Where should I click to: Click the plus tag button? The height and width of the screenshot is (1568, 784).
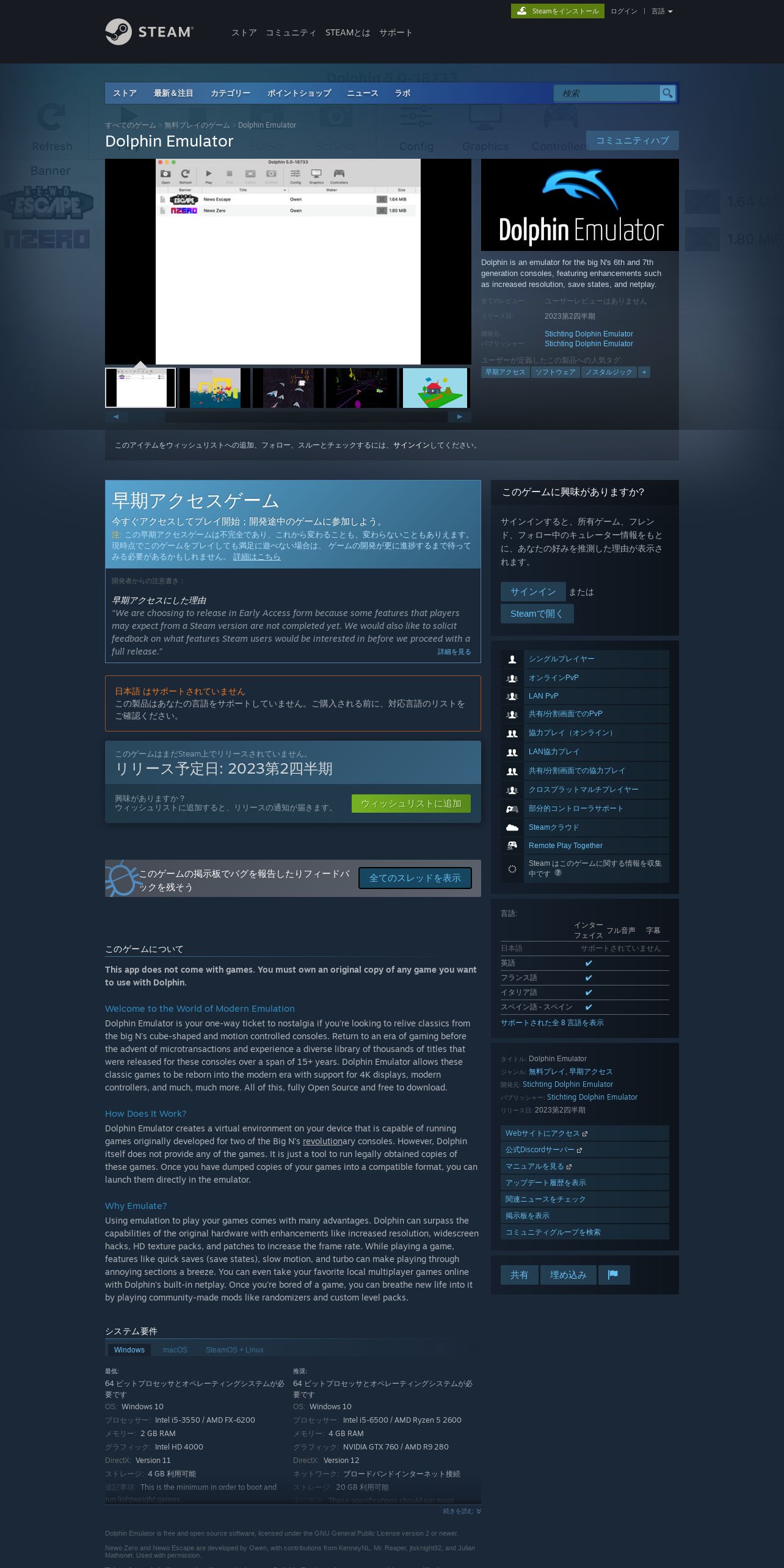pos(644,372)
